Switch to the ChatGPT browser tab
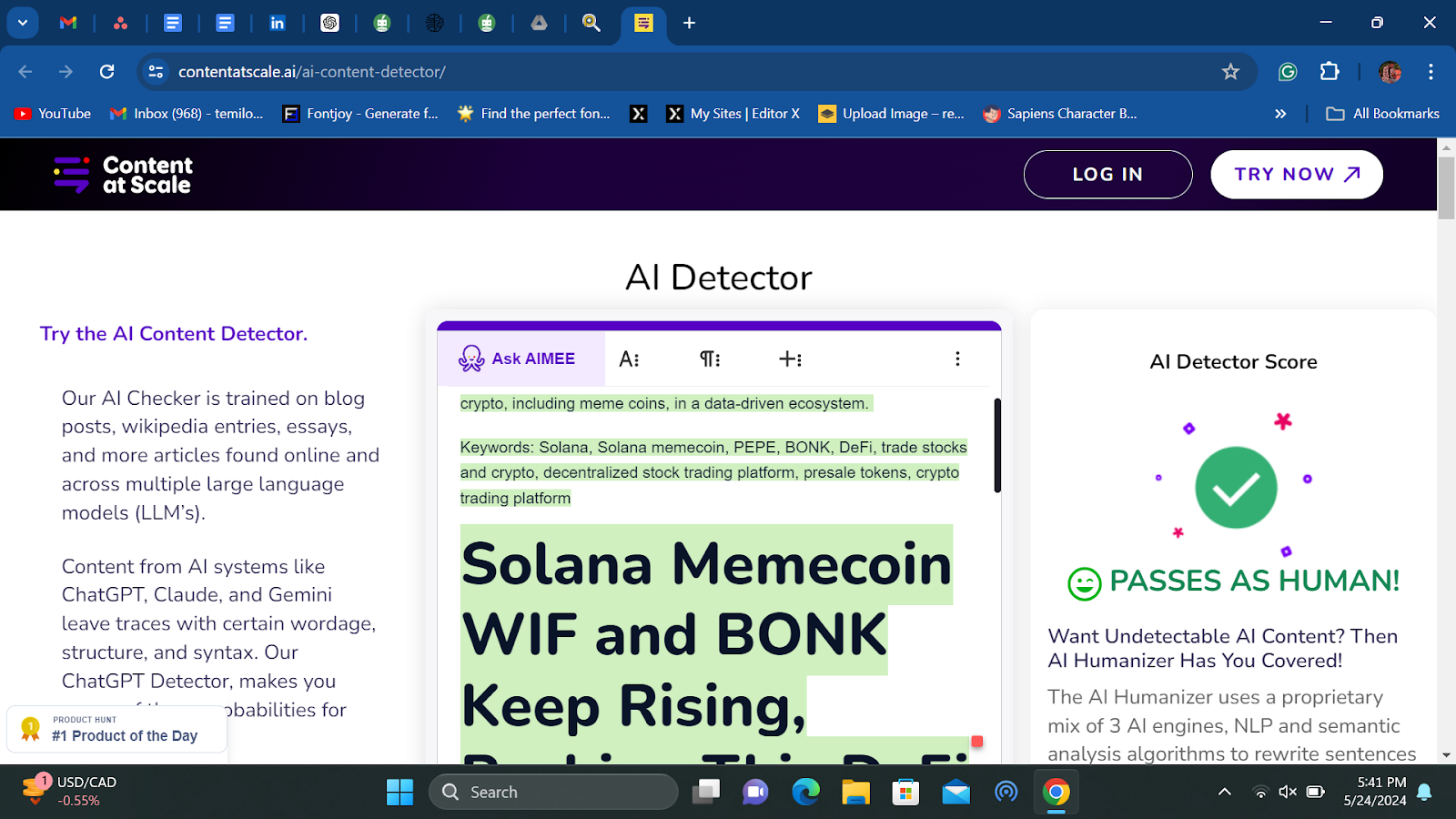The height and width of the screenshot is (819, 1456). (x=329, y=23)
